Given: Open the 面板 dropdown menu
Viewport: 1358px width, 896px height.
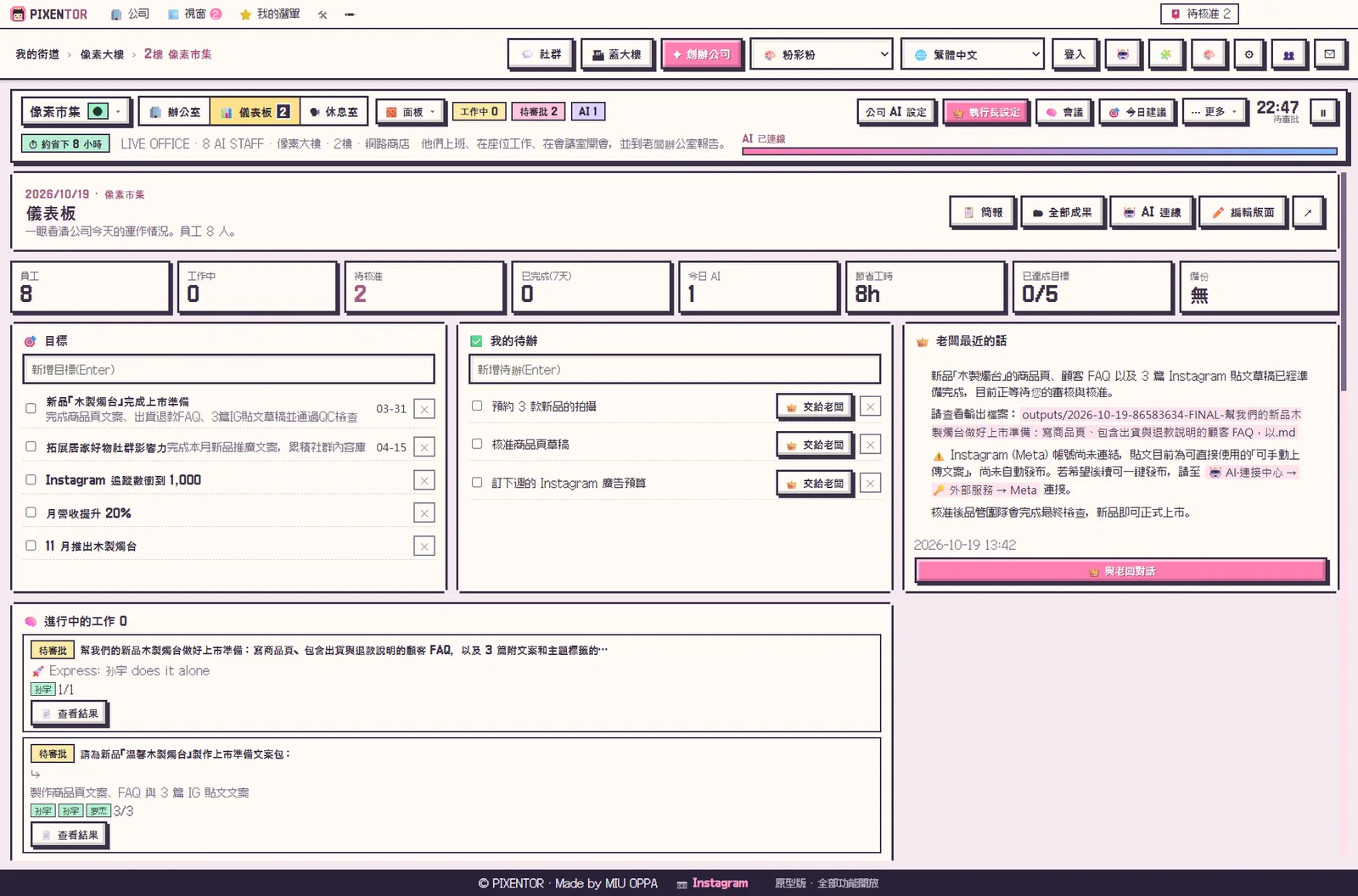Looking at the screenshot, I should [x=411, y=112].
